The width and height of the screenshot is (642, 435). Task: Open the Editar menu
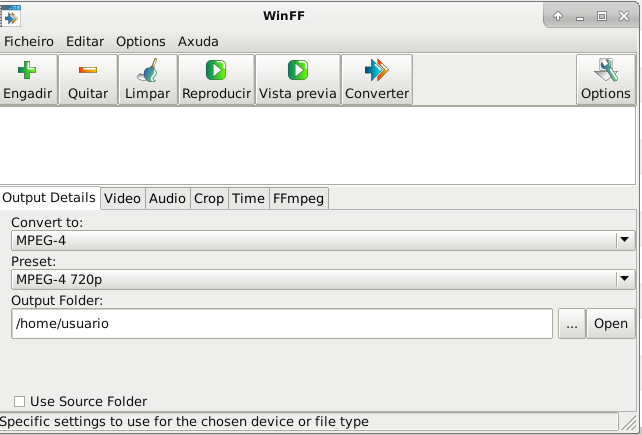pos(85,42)
